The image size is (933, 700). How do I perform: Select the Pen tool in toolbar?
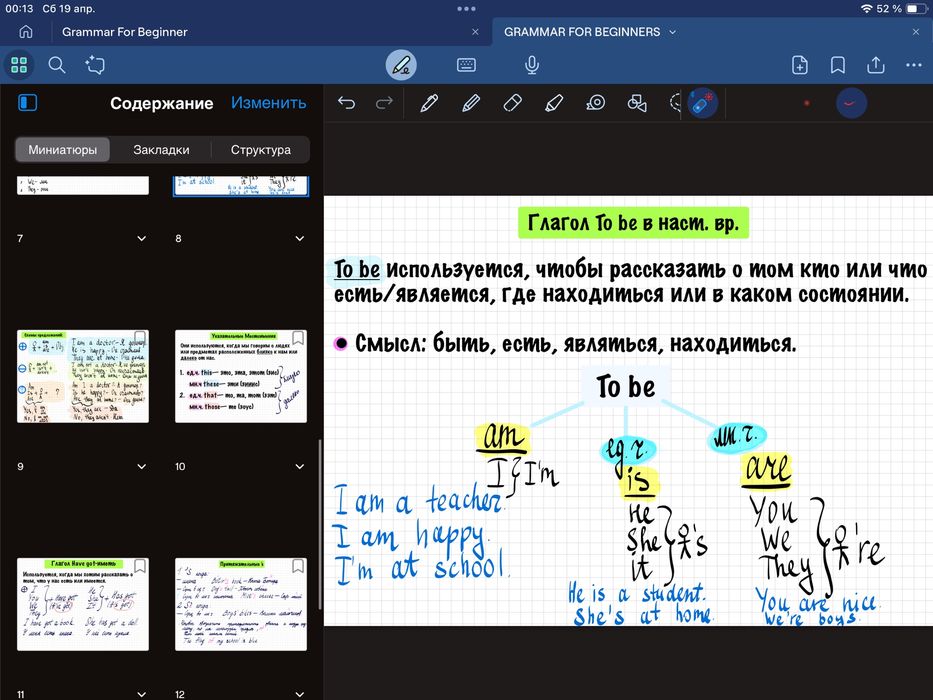[x=429, y=103]
